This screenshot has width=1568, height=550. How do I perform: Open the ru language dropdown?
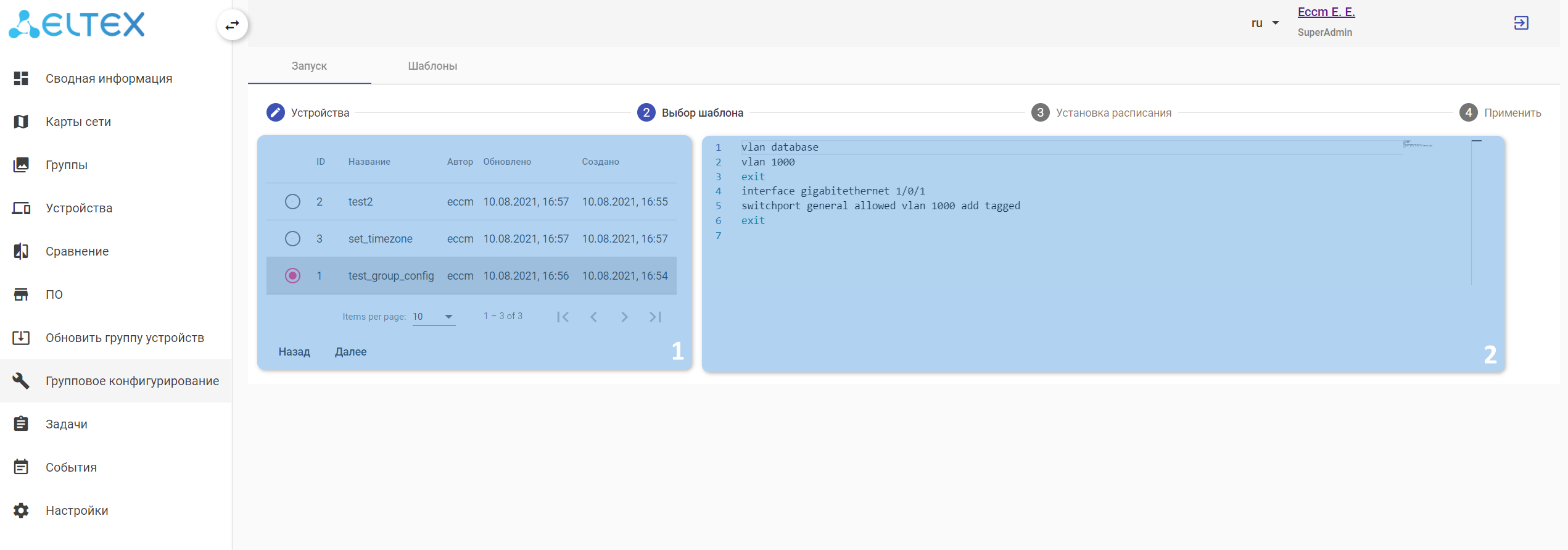(1265, 23)
